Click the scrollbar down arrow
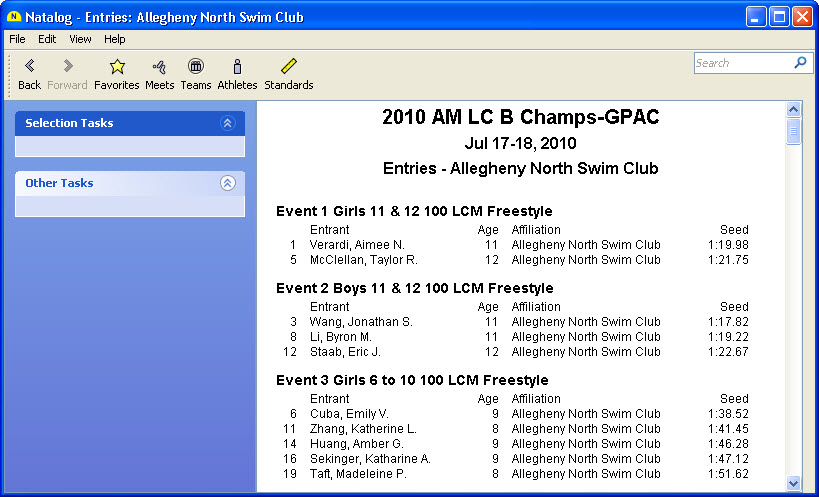 tap(794, 483)
